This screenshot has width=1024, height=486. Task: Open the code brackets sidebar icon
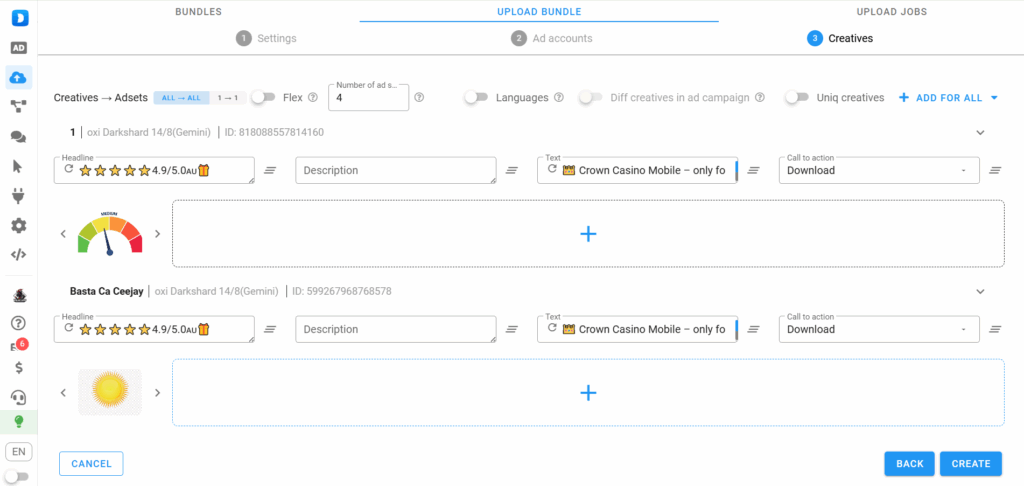pyautogui.click(x=19, y=255)
